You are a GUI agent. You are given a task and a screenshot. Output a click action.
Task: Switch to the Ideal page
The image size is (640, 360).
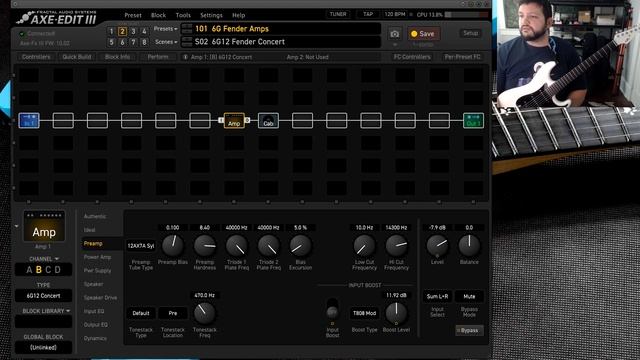point(89,230)
